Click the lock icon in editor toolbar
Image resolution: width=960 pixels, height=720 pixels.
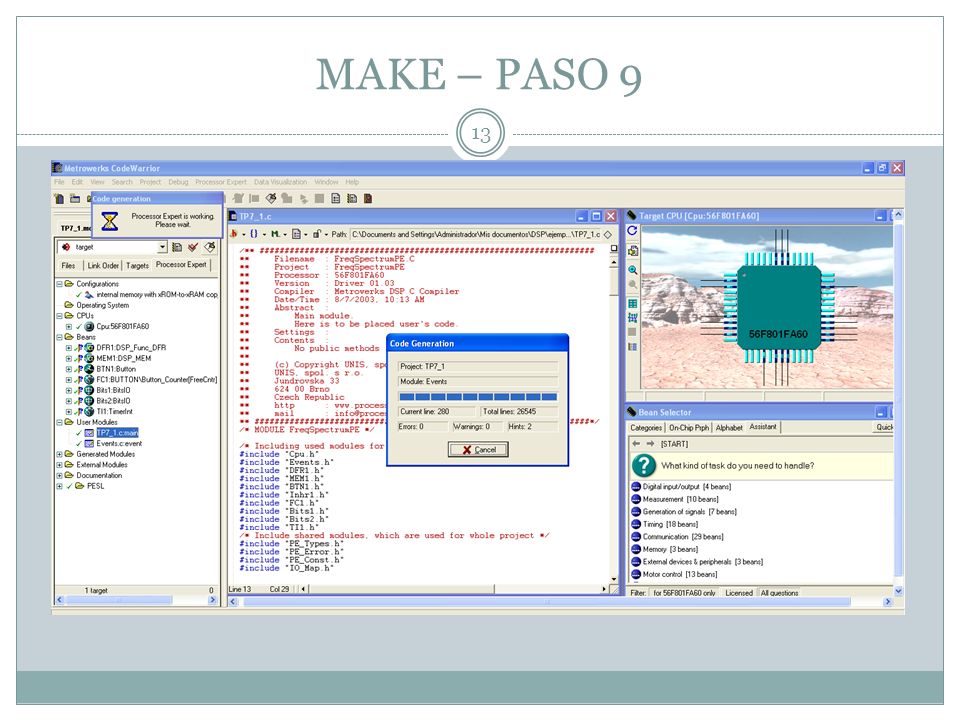(x=317, y=234)
